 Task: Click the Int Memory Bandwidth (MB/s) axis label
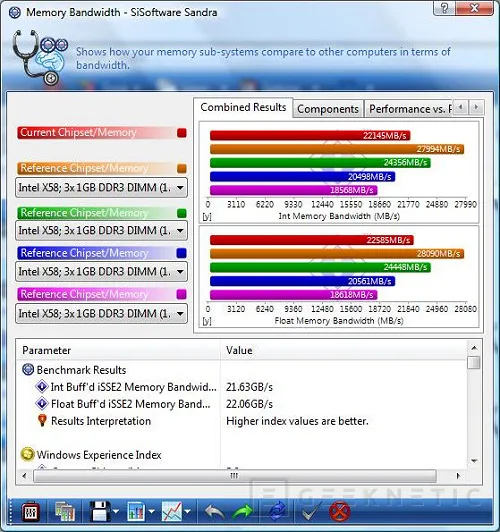[x=339, y=216]
